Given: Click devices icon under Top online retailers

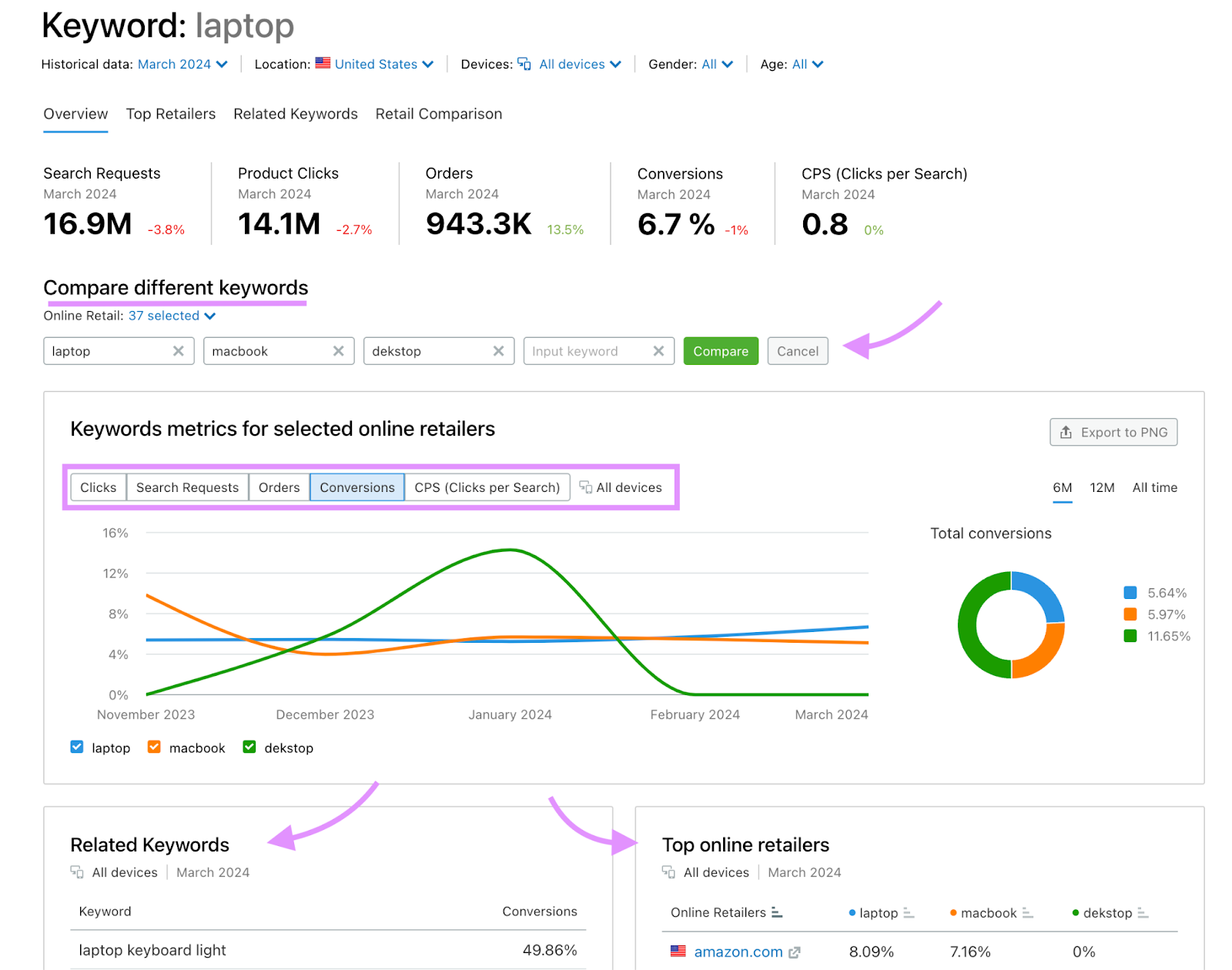Looking at the screenshot, I should click(668, 872).
